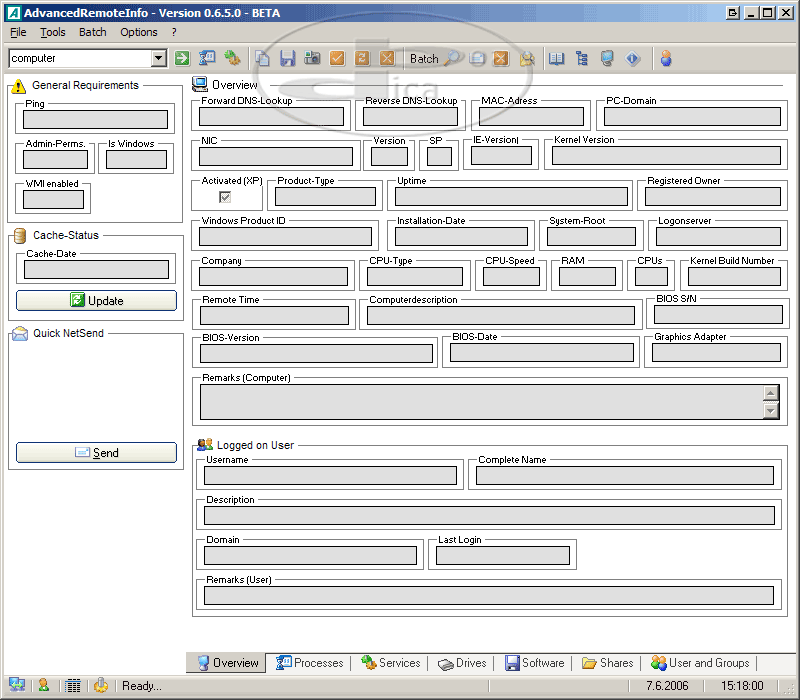Expand the computer name combo box
Viewport: 800px width, 700px height.
click(158, 59)
